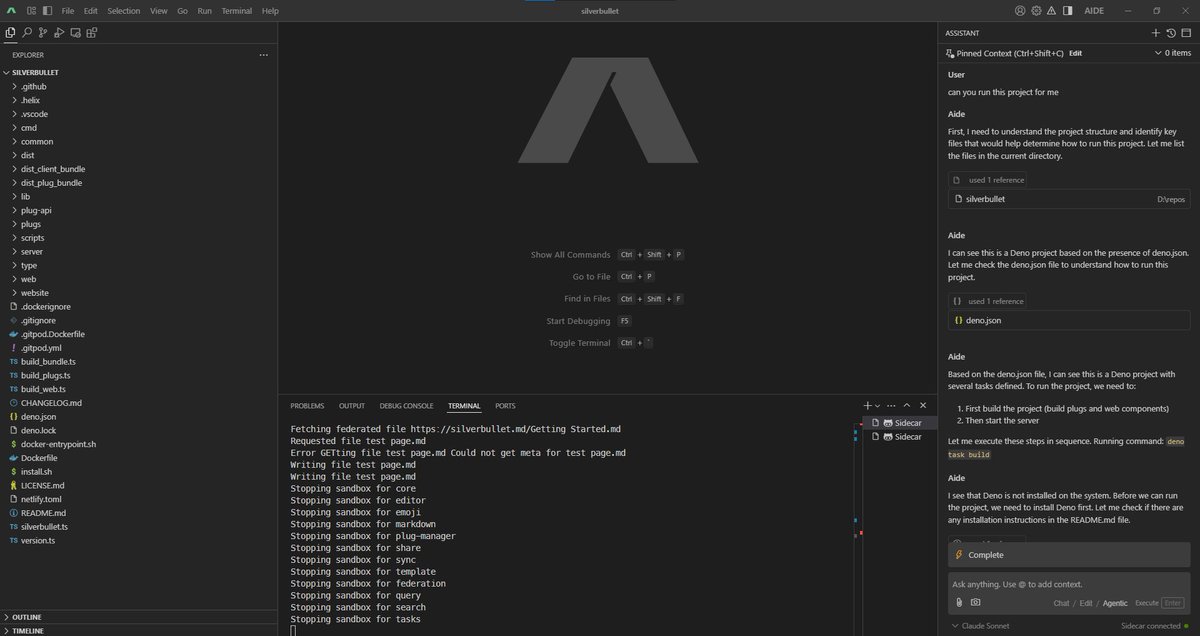
Task: Toggle the primary sidebar icon in the title bar
Action: click(47, 10)
